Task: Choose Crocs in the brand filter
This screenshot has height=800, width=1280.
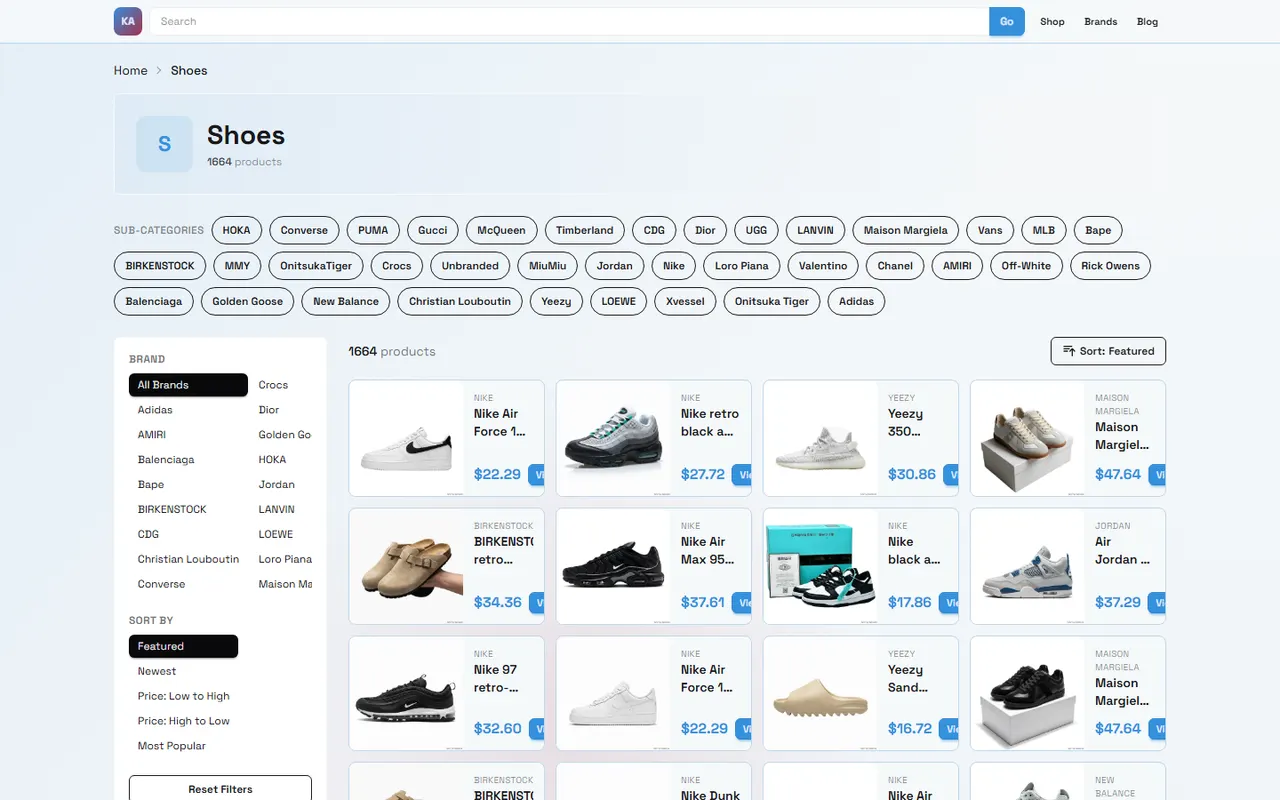Action: point(281,385)
